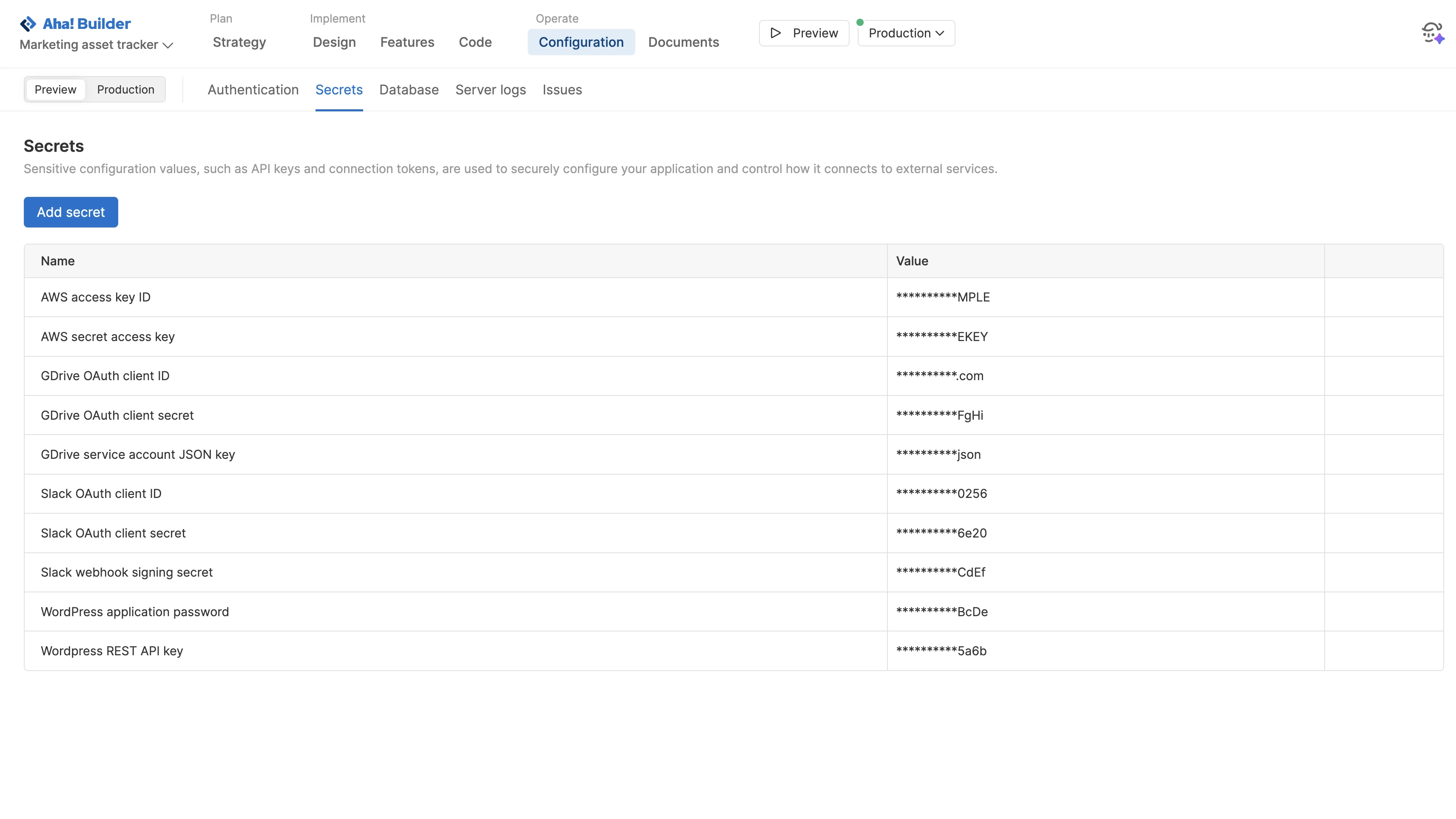
Task: Open the Issues tab
Action: point(562,90)
